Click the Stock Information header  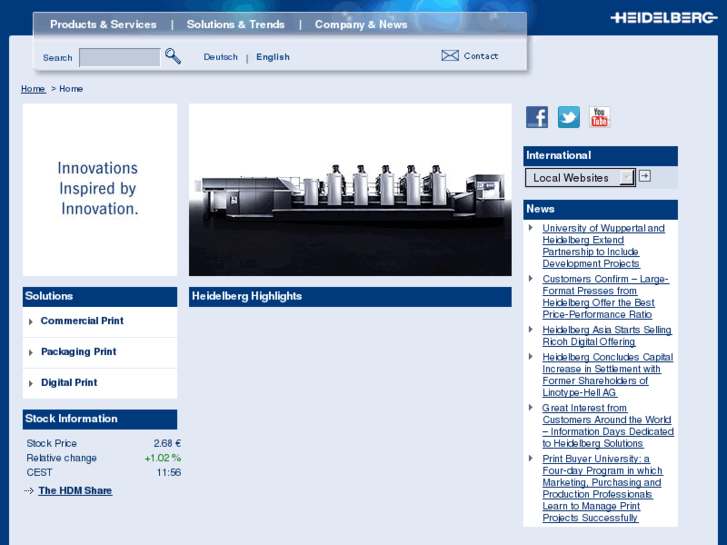pyautogui.click(x=100, y=419)
